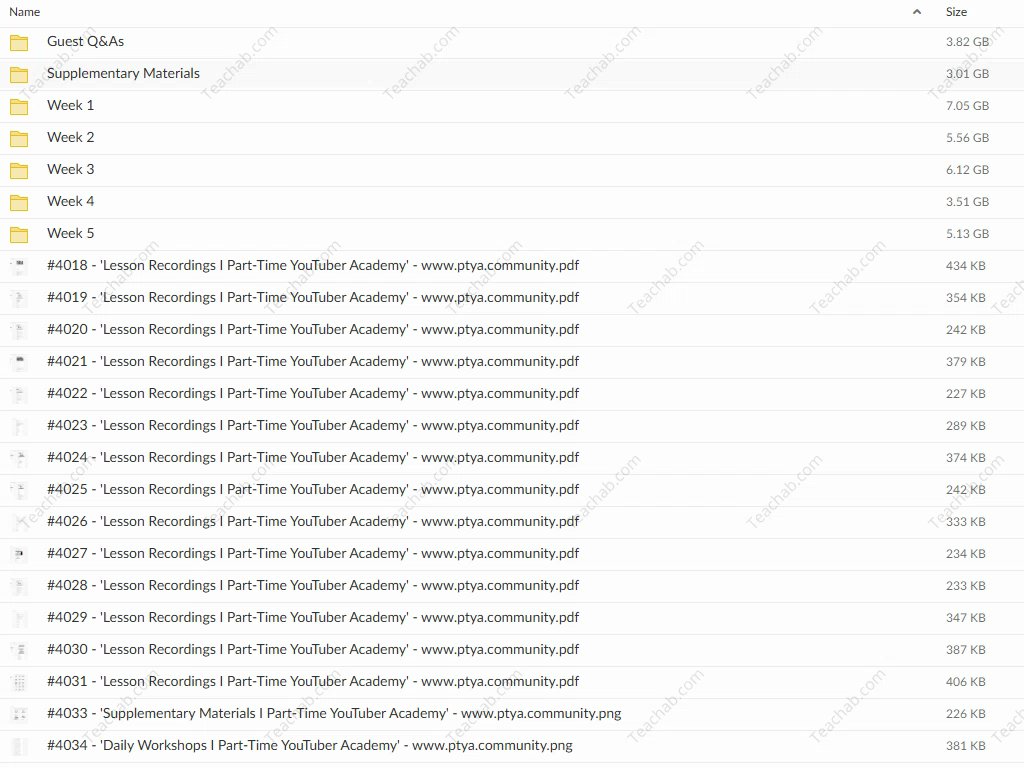The width and height of the screenshot is (1024, 768).
Task: Open #4026 Lesson Recordings PDF file name
Action: tap(313, 521)
